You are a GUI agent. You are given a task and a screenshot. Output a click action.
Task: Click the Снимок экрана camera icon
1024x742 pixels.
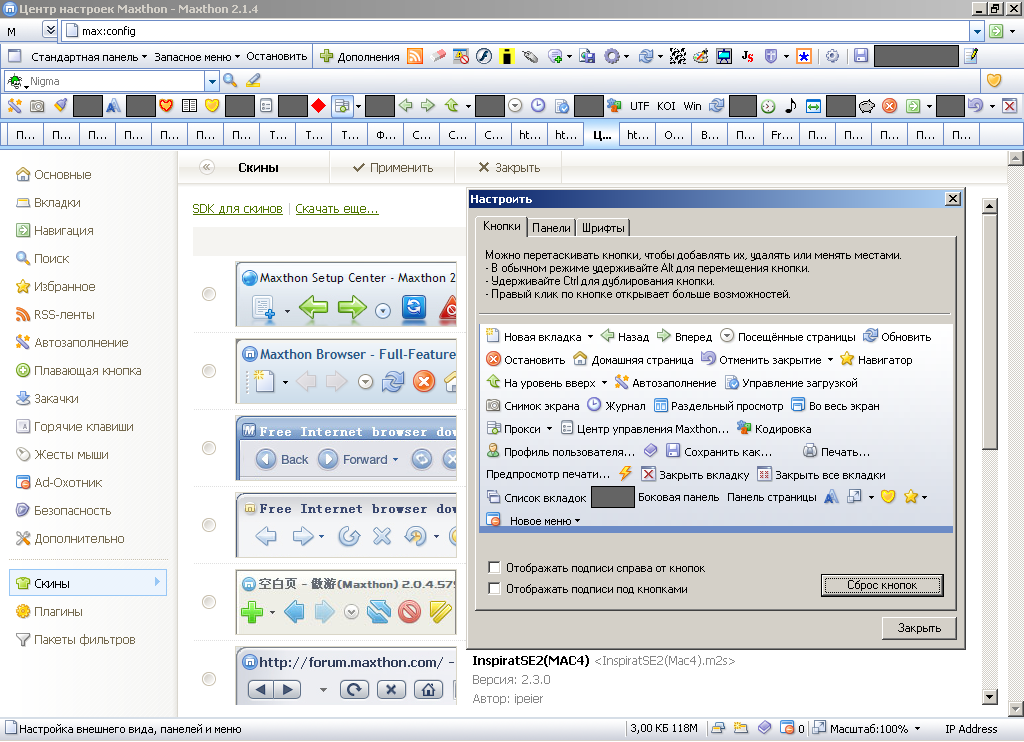(x=493, y=406)
